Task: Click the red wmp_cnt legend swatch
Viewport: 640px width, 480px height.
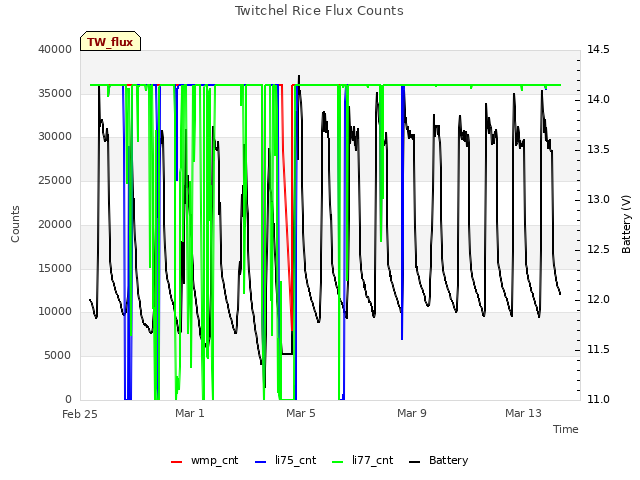Action: pyautogui.click(x=176, y=462)
